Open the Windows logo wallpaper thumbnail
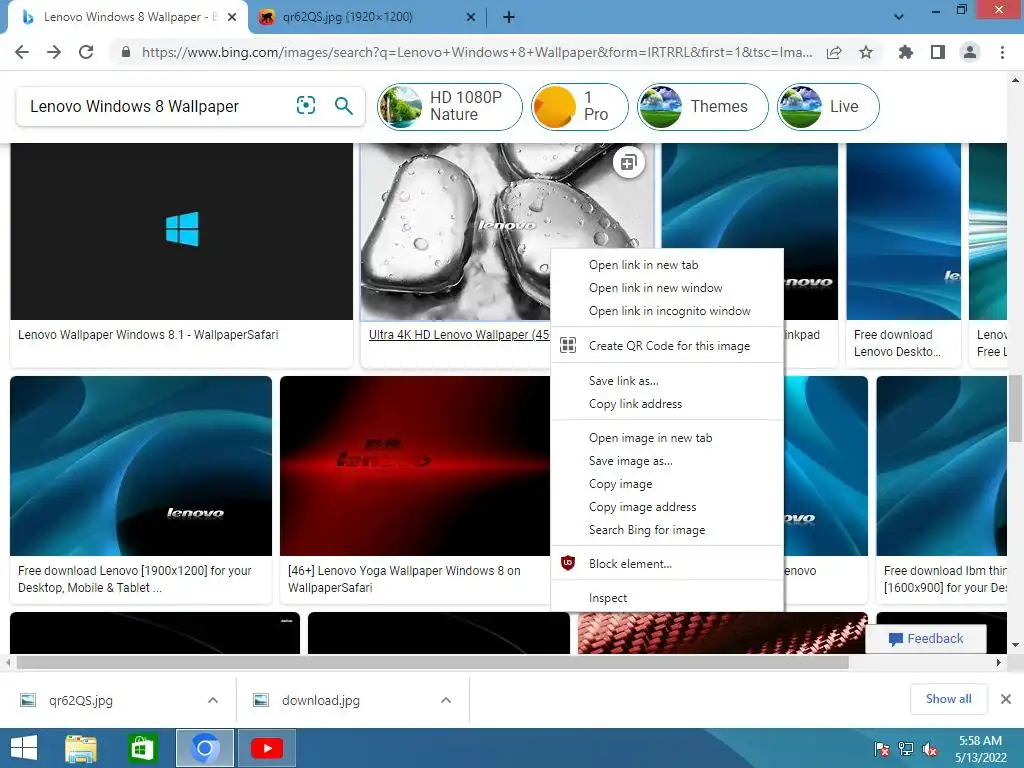The image size is (1024, 768). [182, 231]
